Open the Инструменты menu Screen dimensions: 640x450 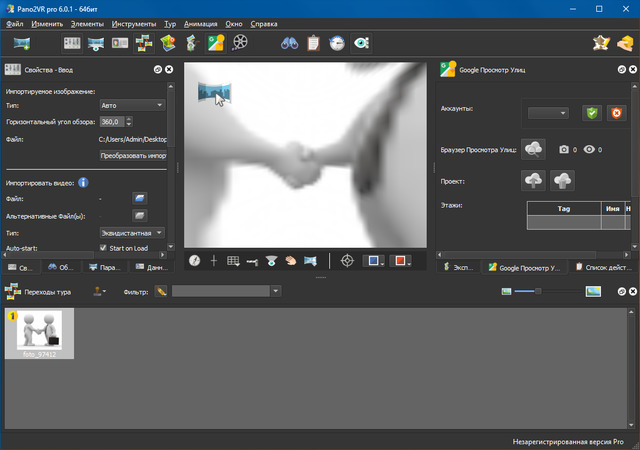click(x=133, y=21)
